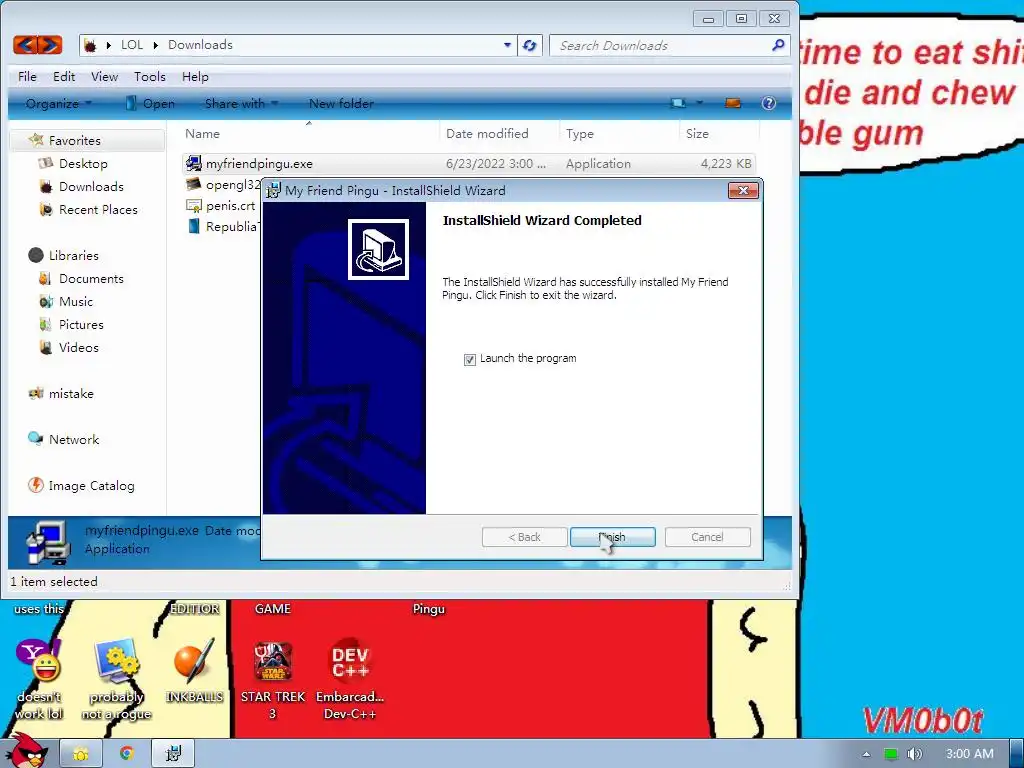Click the Chrome icon in taskbar
The width and height of the screenshot is (1024, 768).
(127, 754)
